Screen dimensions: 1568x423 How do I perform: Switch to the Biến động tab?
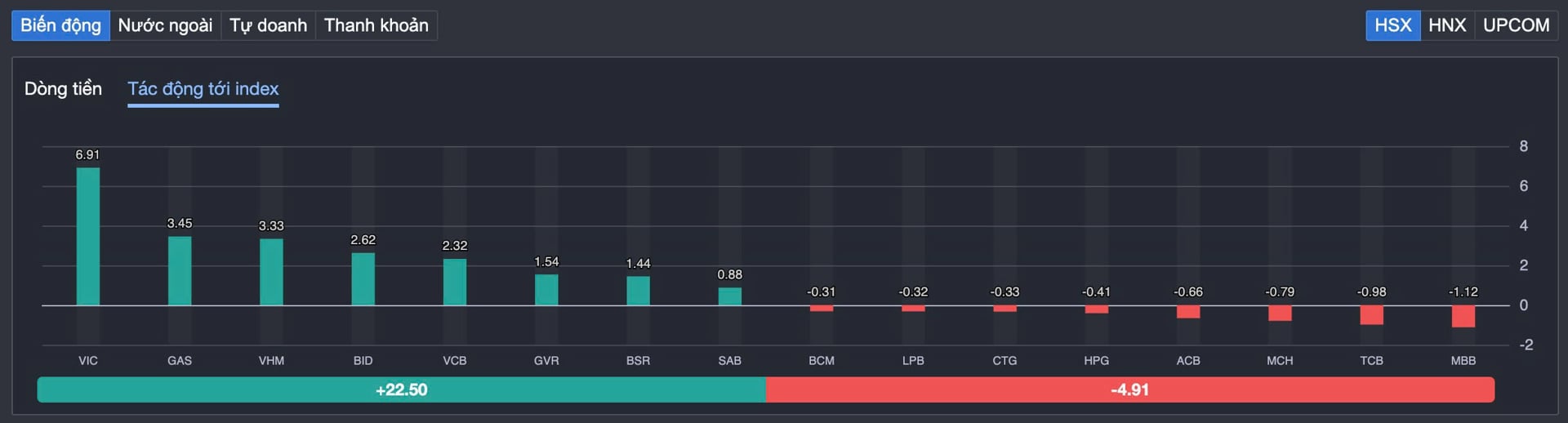[60, 25]
